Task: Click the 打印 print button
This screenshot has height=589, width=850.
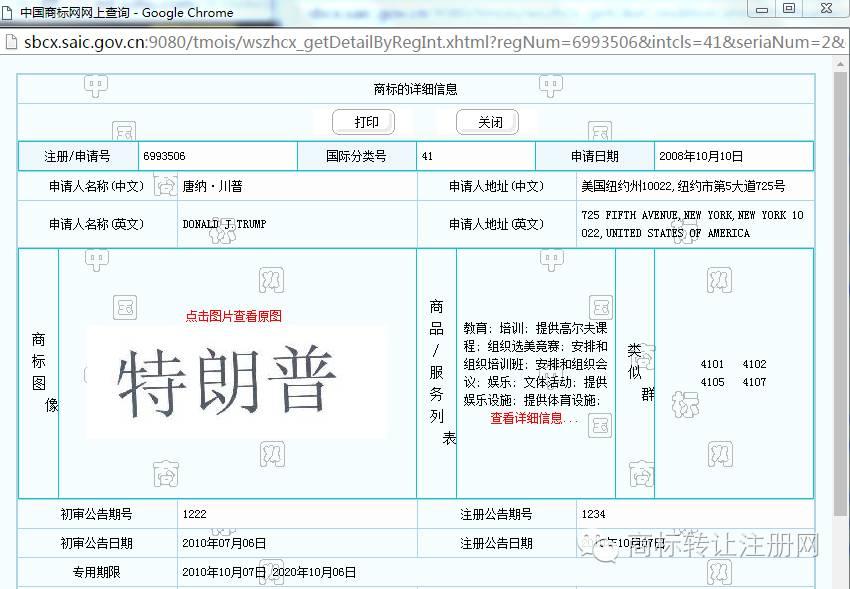Action: click(366, 122)
